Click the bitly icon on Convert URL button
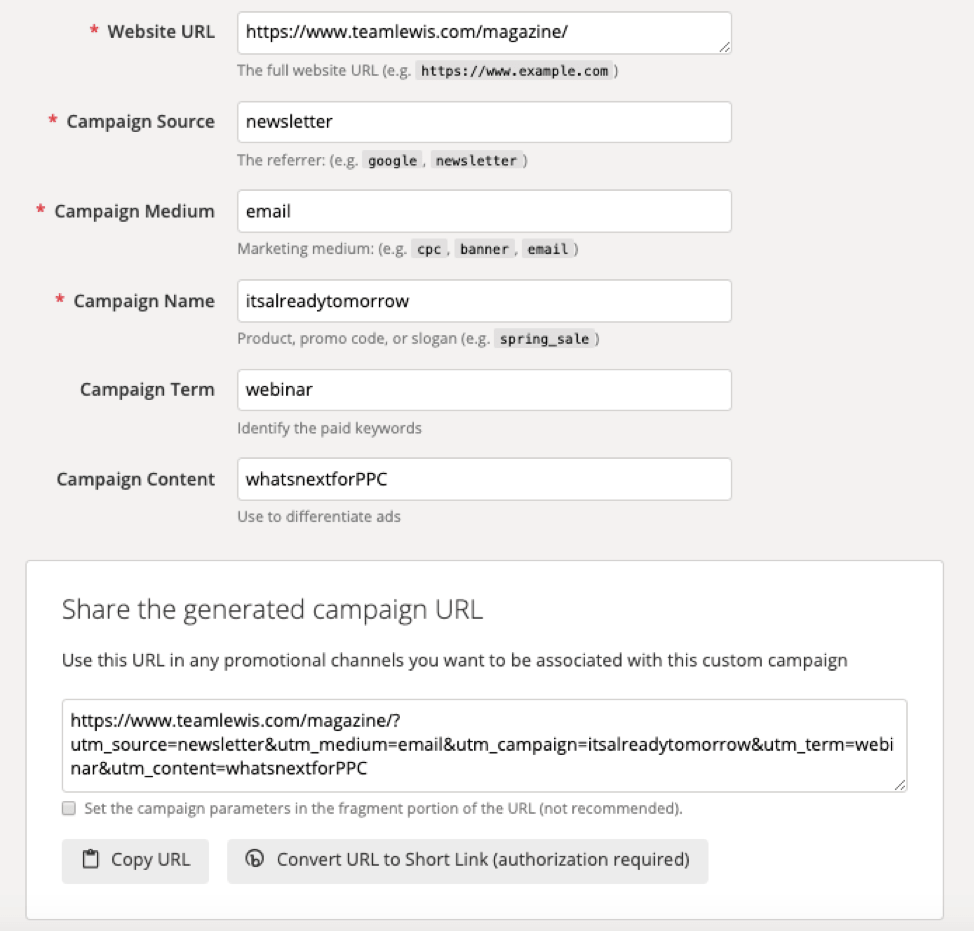This screenshot has height=931, width=974. click(x=255, y=860)
